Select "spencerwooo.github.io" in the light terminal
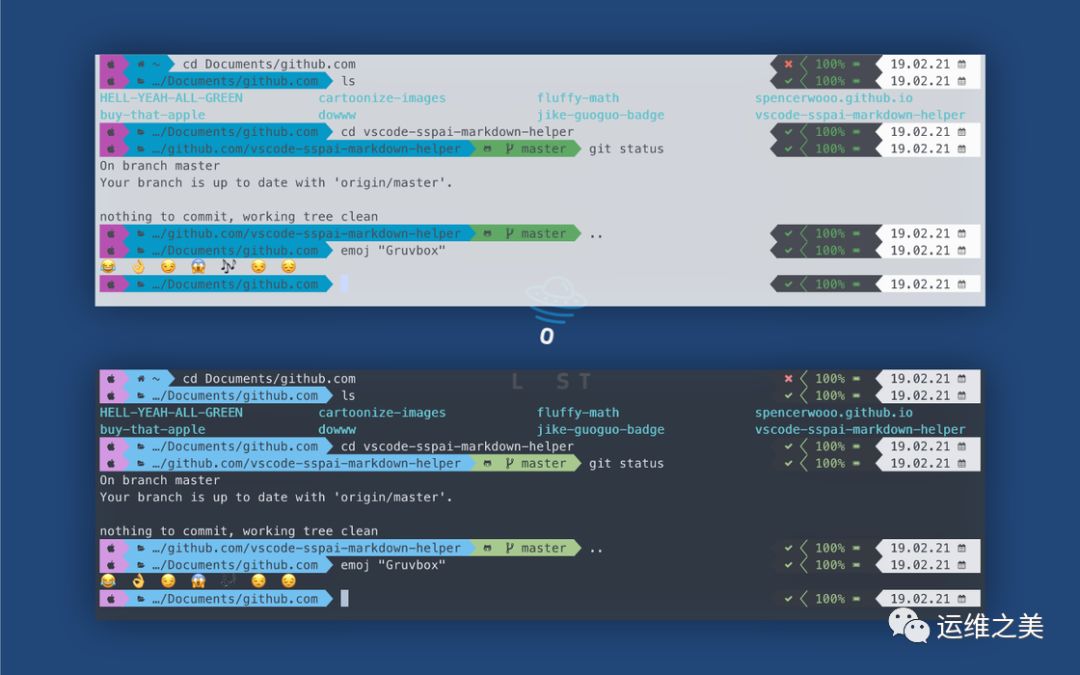1080x675 pixels. coord(833,98)
